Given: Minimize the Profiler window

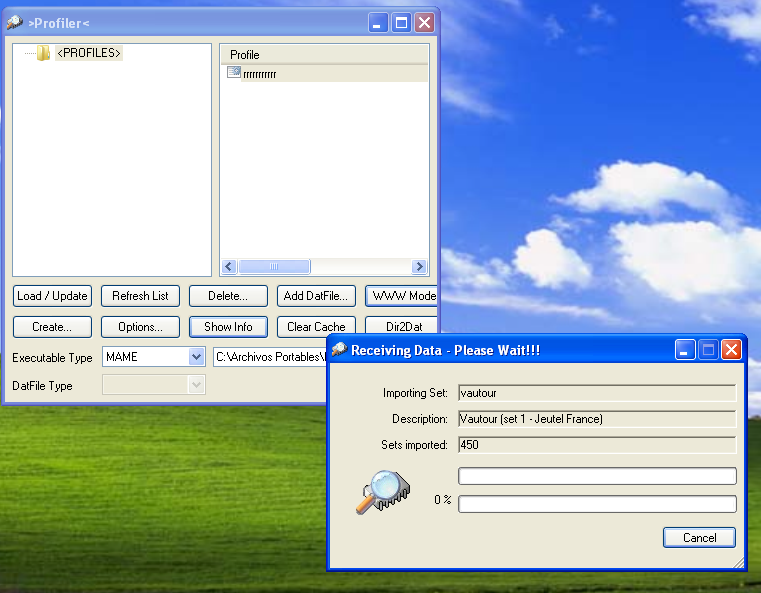Looking at the screenshot, I should pyautogui.click(x=378, y=23).
